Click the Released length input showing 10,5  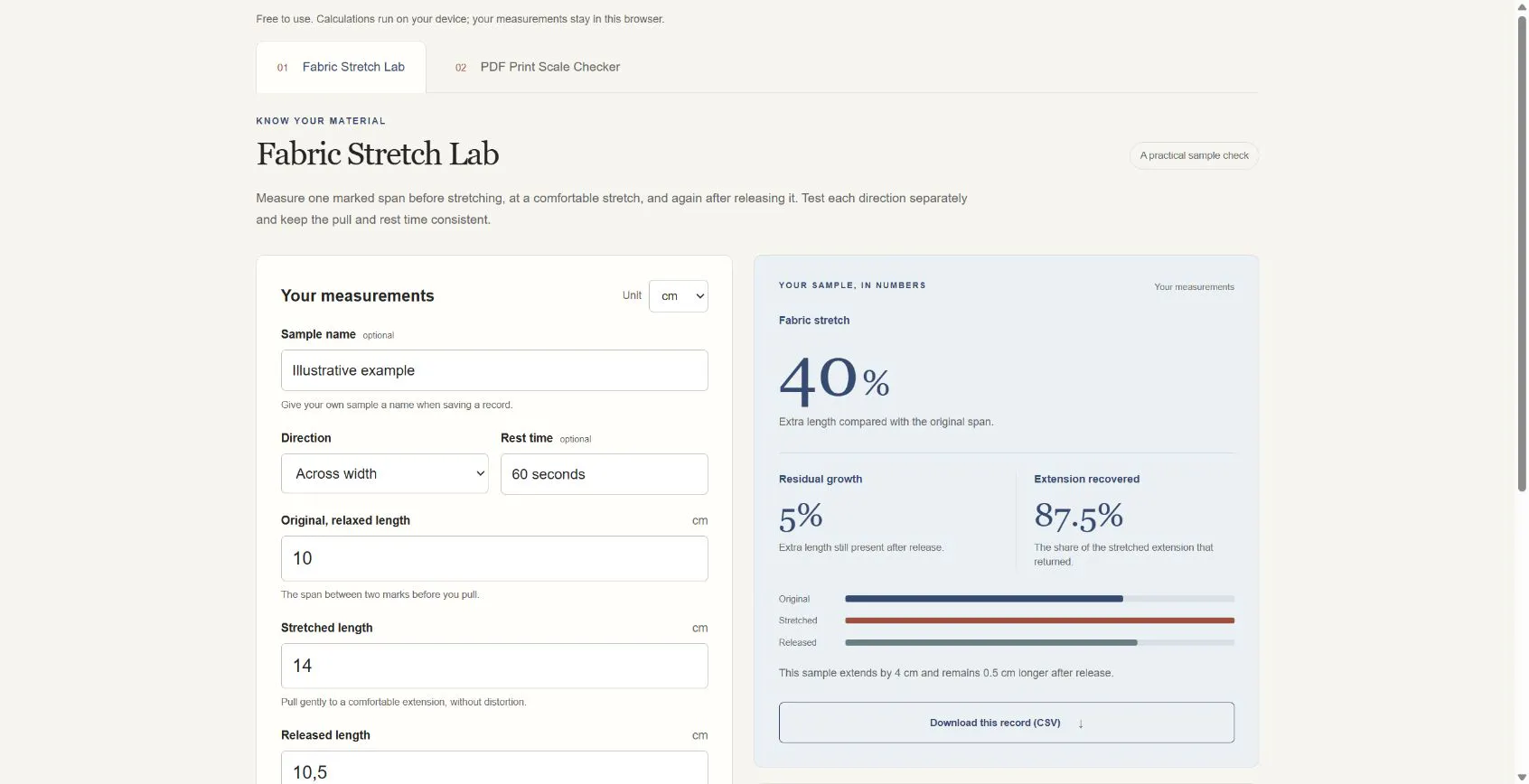click(x=494, y=769)
